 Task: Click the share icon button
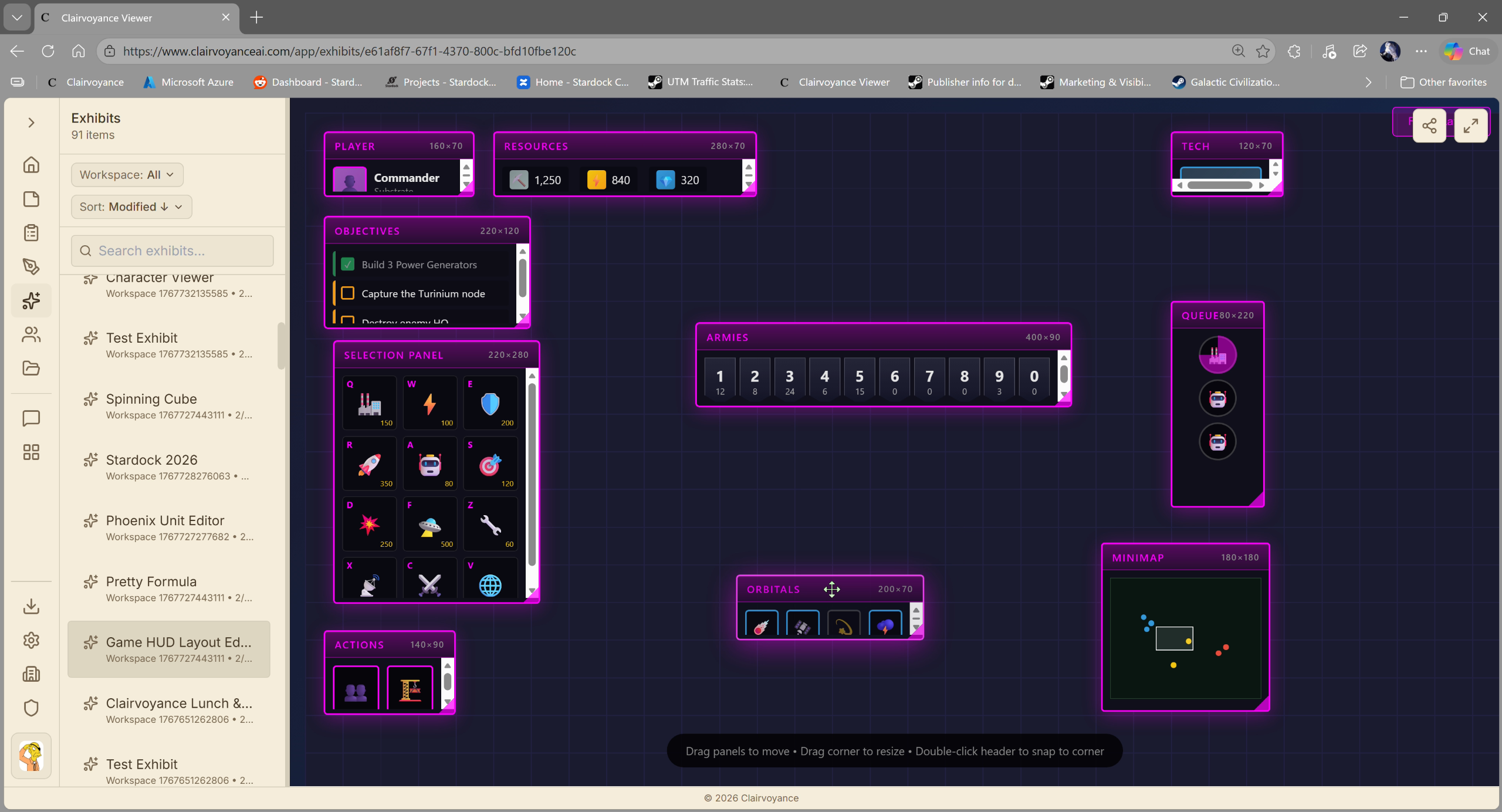1429,126
